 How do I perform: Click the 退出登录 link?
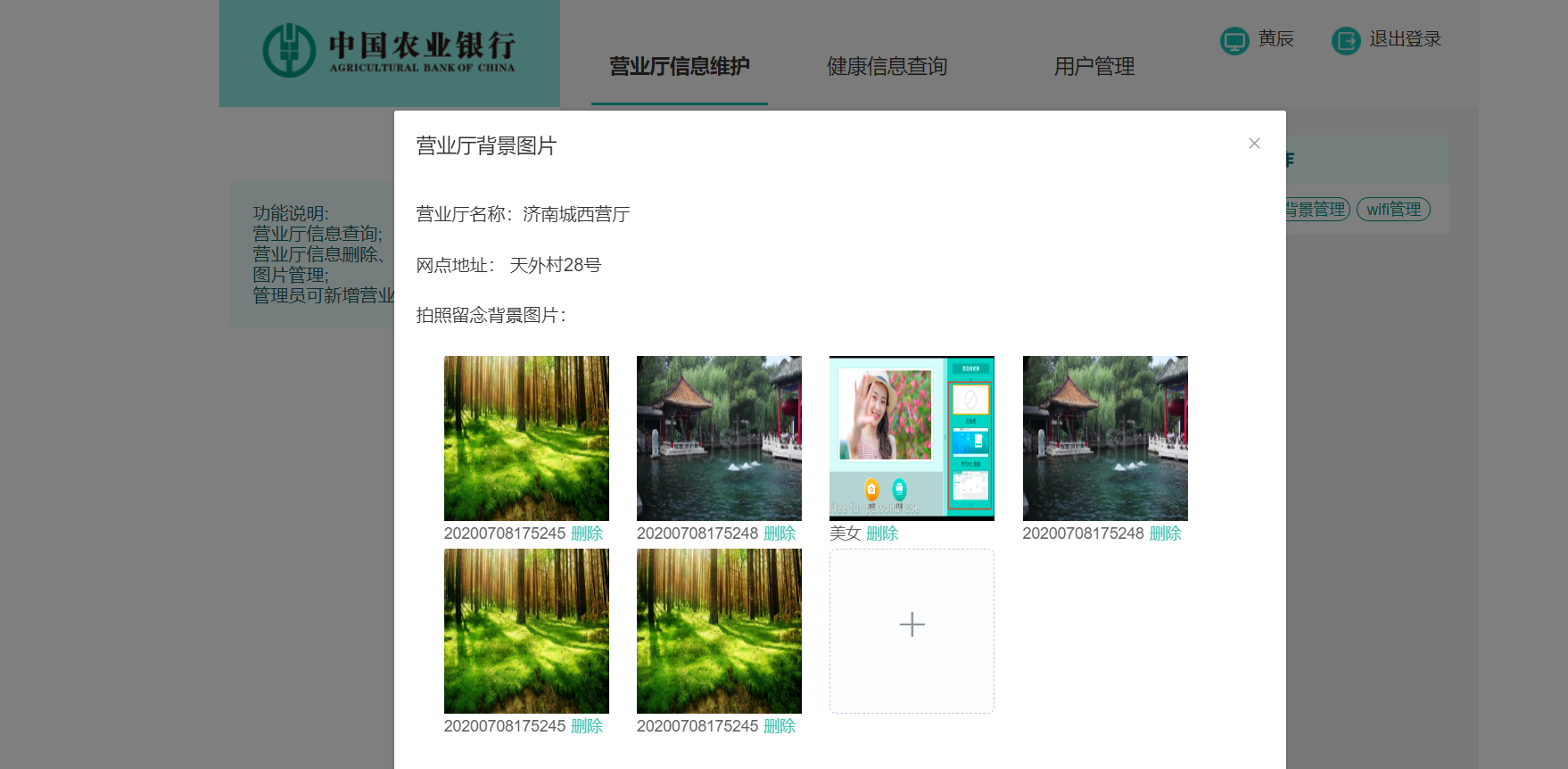[1406, 38]
